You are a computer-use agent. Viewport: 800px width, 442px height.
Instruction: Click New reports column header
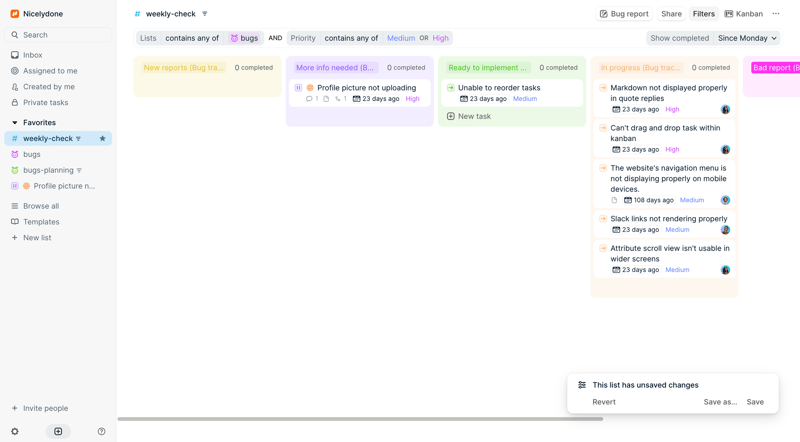tap(184, 67)
